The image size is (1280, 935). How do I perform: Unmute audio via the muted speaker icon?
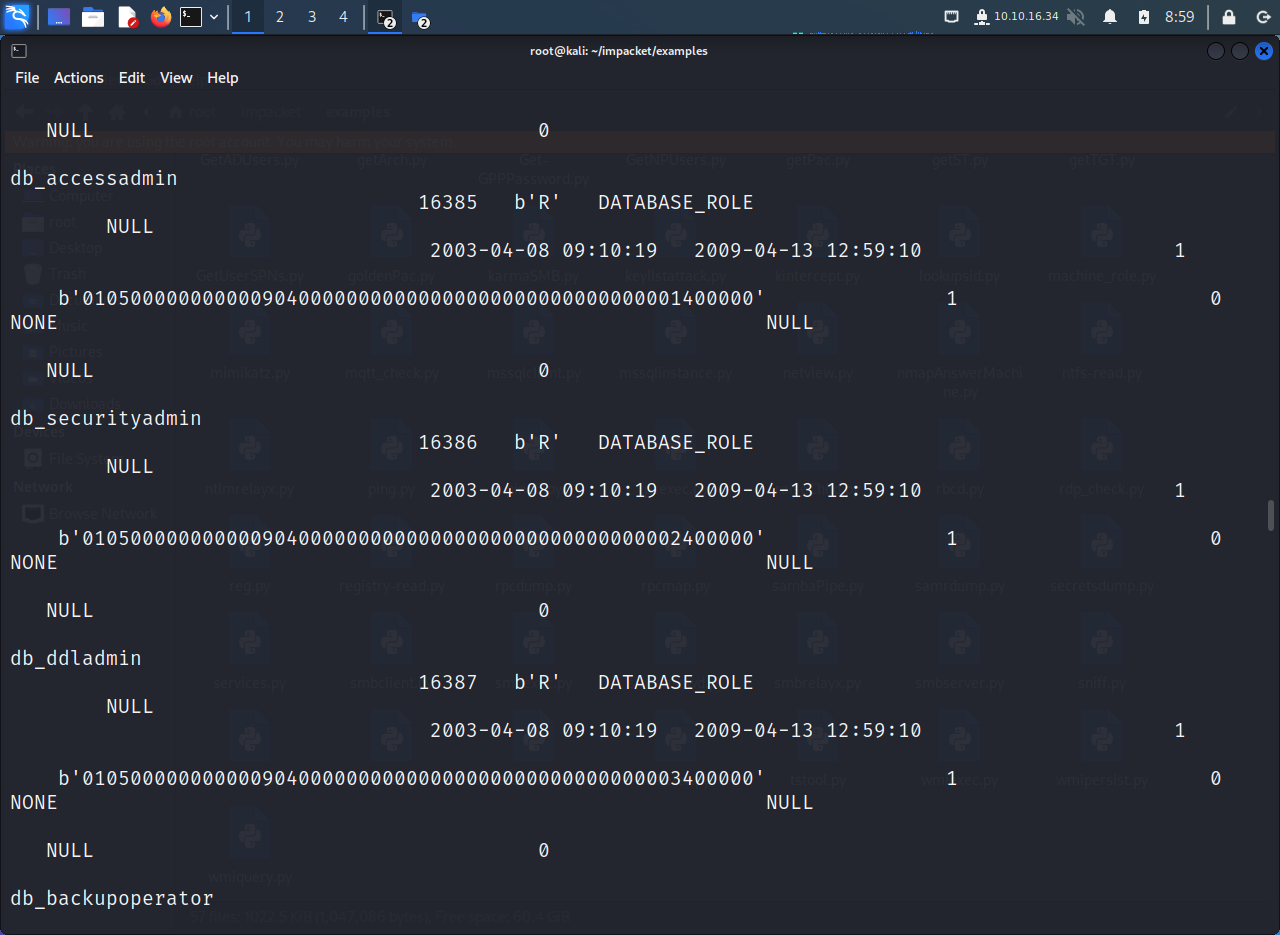point(1076,17)
